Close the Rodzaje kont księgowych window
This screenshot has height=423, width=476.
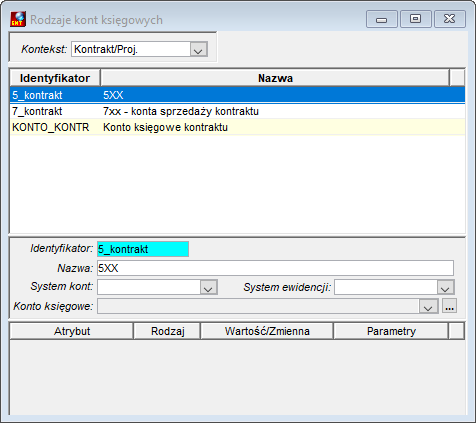click(450, 19)
